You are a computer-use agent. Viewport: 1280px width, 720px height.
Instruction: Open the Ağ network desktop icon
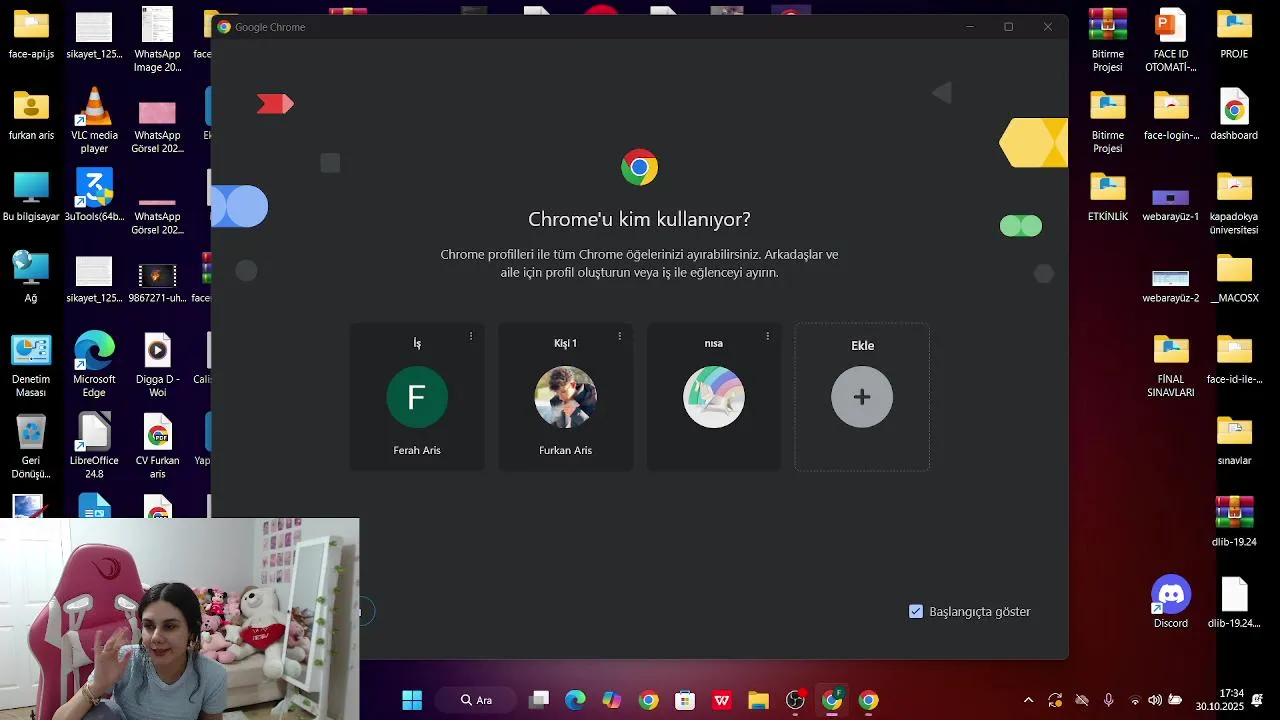point(31,278)
